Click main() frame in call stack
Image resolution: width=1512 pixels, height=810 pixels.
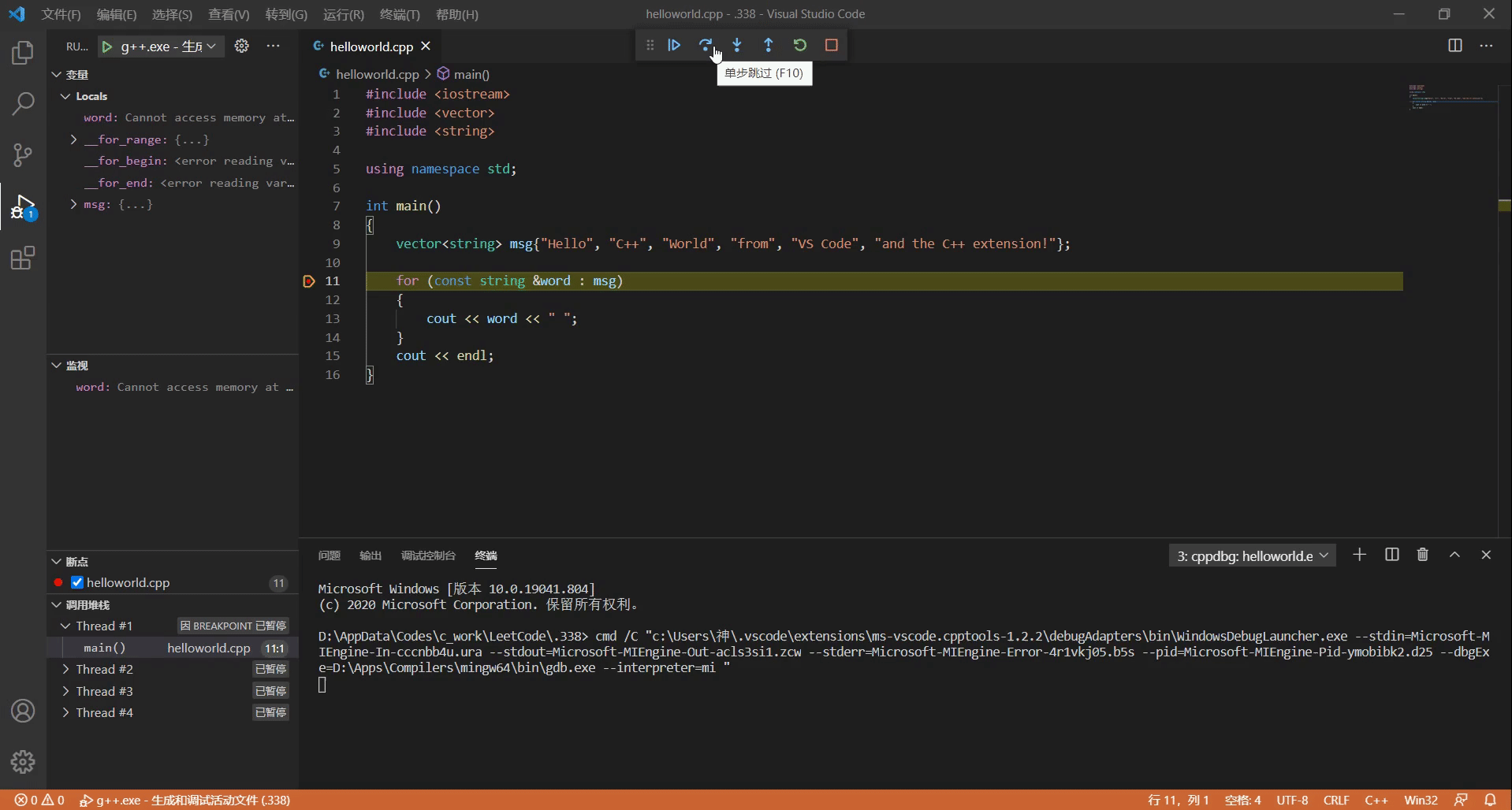(173, 648)
